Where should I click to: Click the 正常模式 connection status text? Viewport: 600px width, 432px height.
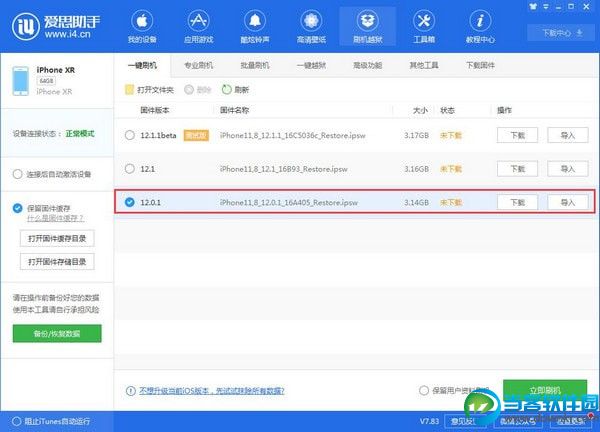click(80, 134)
